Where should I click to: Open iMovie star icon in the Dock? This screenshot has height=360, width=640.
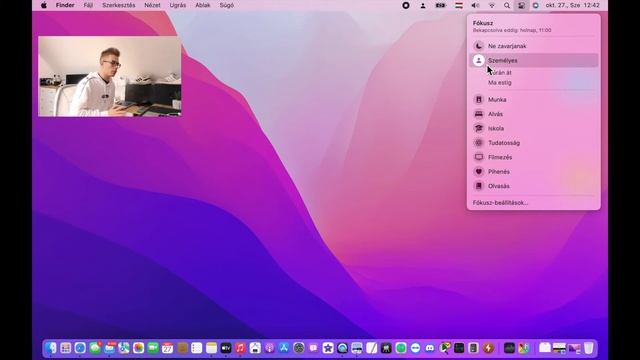pyautogui.click(x=328, y=348)
